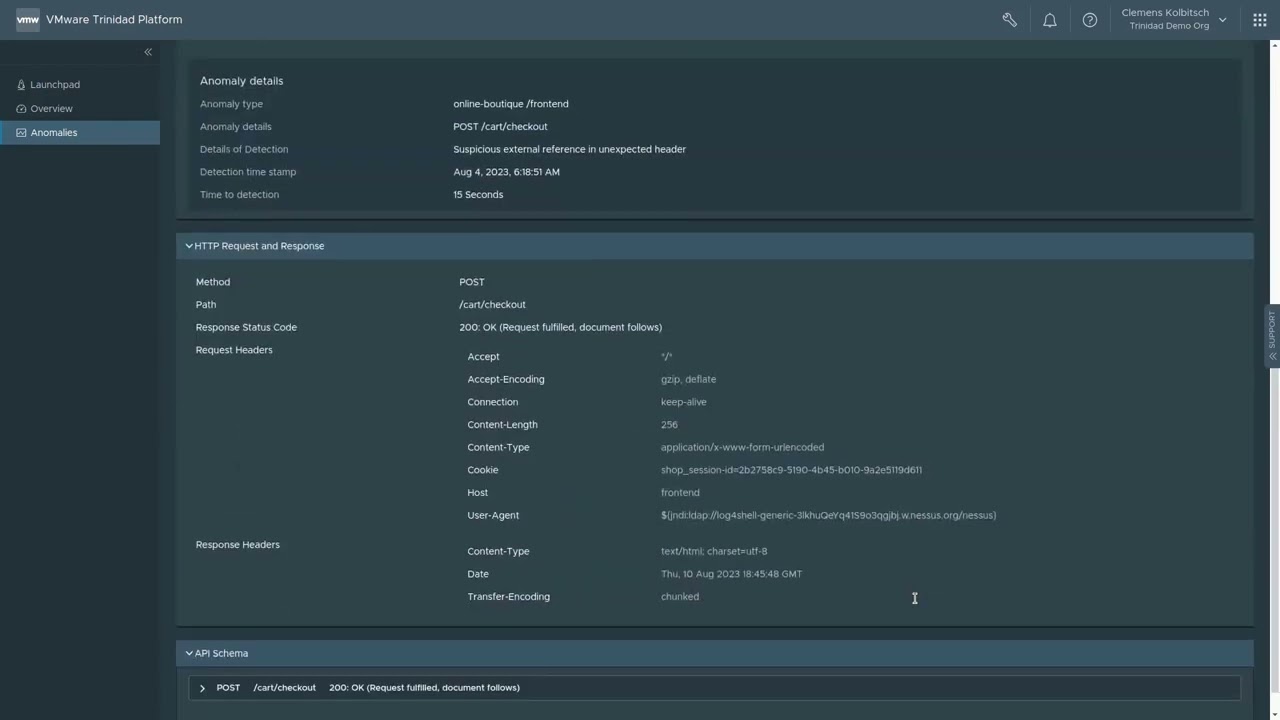Click the 'User-Agent' header name

(x=493, y=515)
